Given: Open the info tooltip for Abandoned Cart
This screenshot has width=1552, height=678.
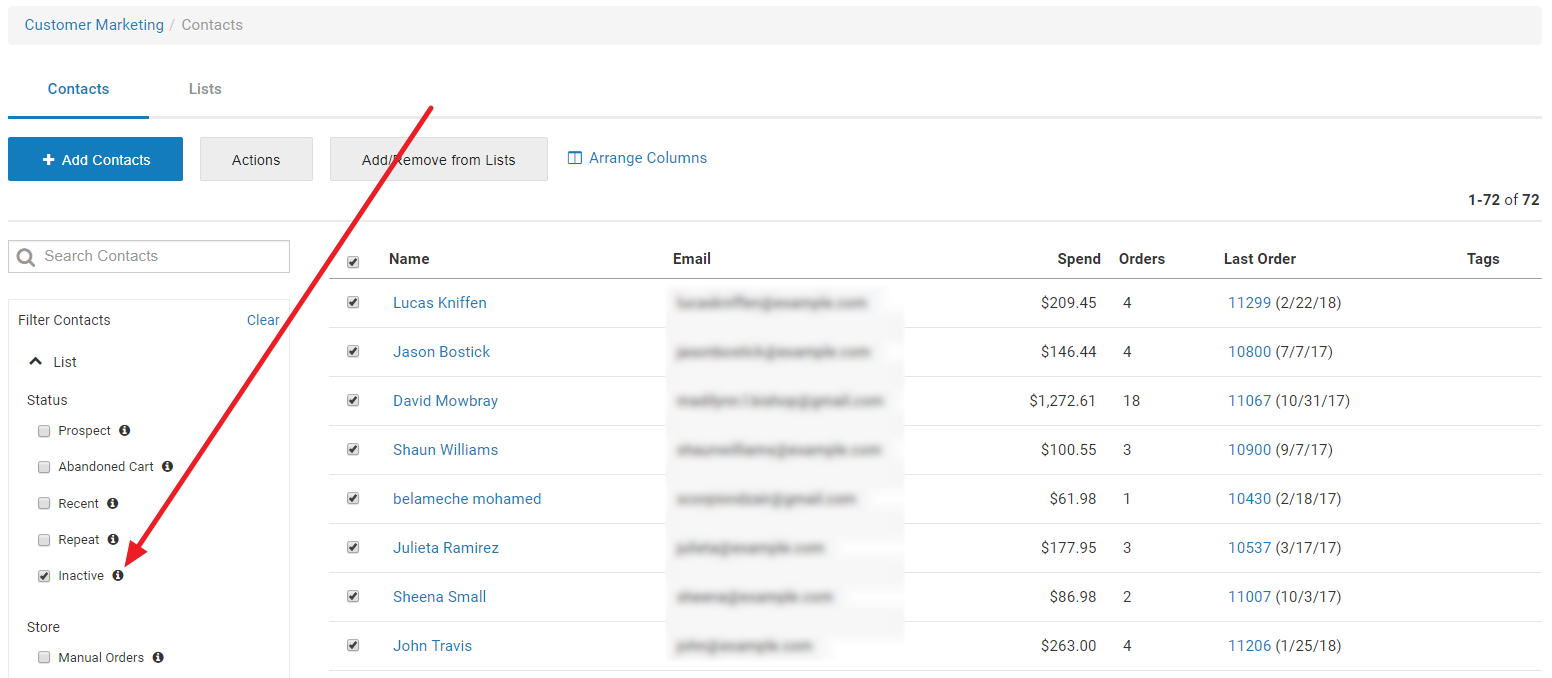Looking at the screenshot, I should (x=167, y=466).
